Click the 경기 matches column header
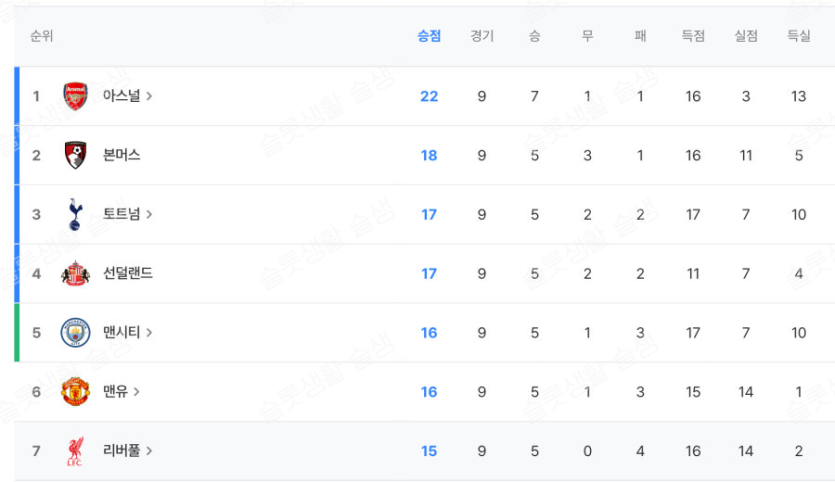 pos(482,36)
